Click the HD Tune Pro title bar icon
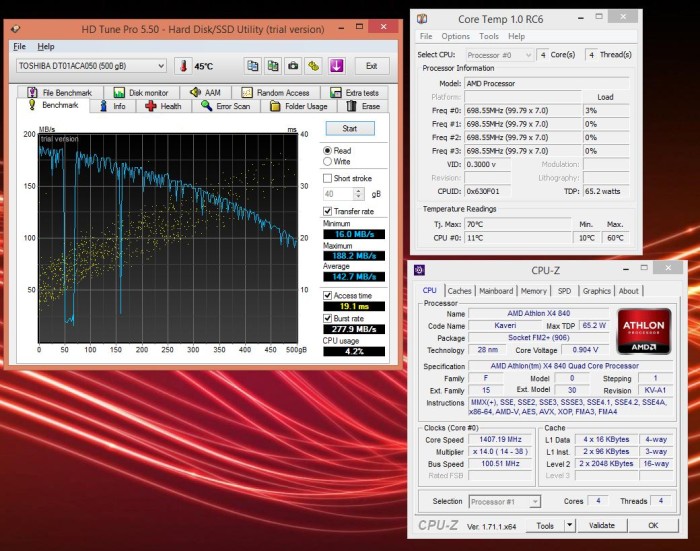Screen dimensions: 700x551 click(16, 29)
